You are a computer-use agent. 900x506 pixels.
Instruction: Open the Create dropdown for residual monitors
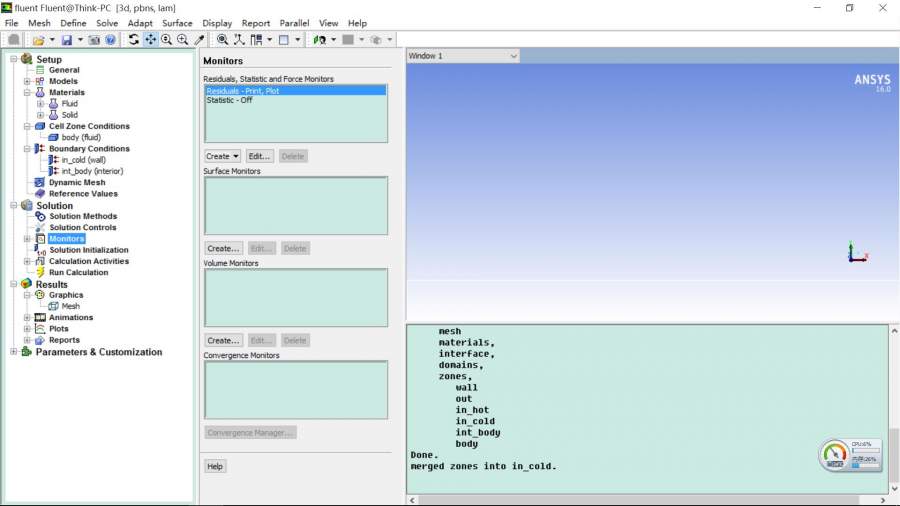point(223,156)
